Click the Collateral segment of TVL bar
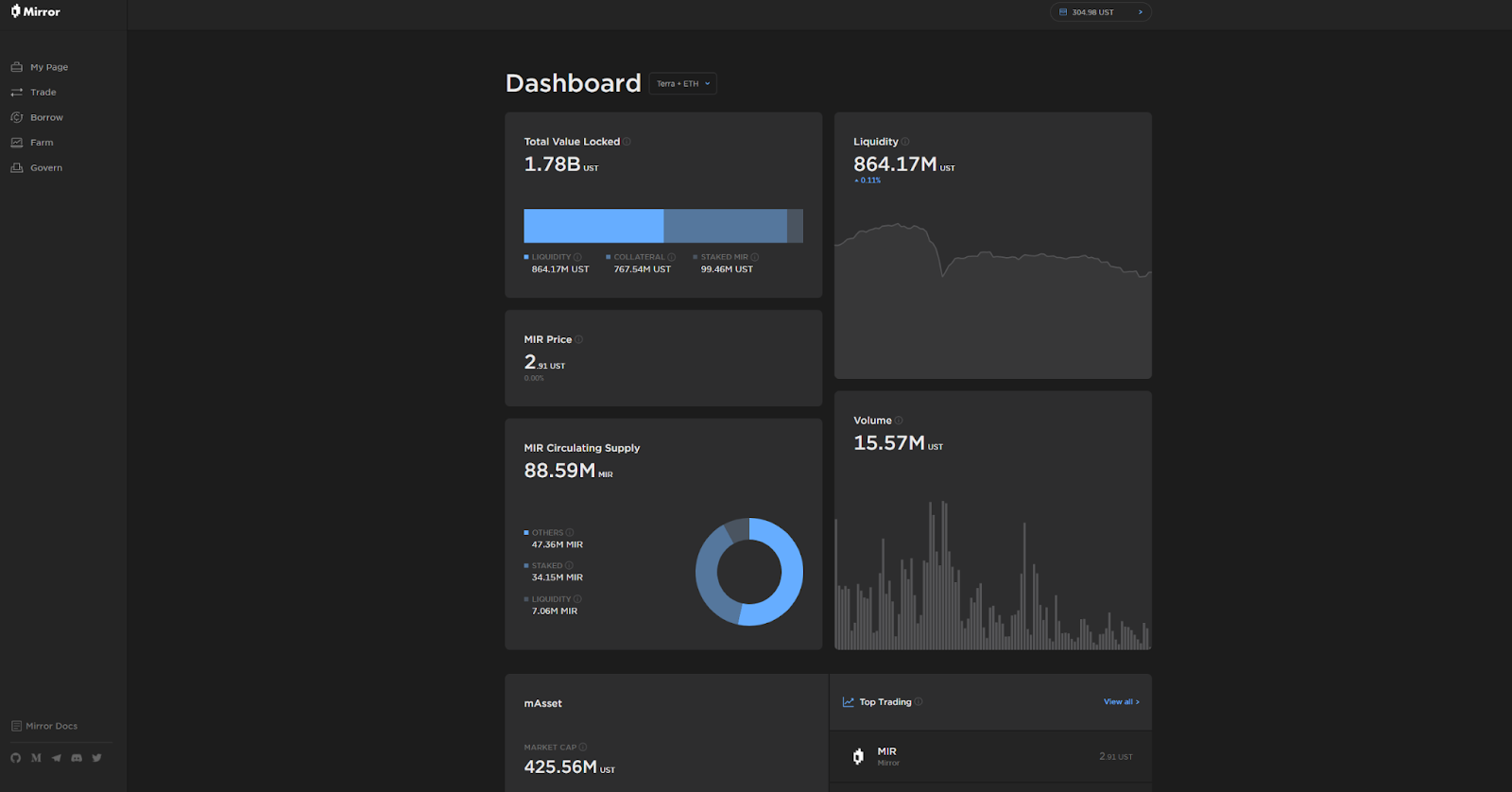 tap(725, 227)
